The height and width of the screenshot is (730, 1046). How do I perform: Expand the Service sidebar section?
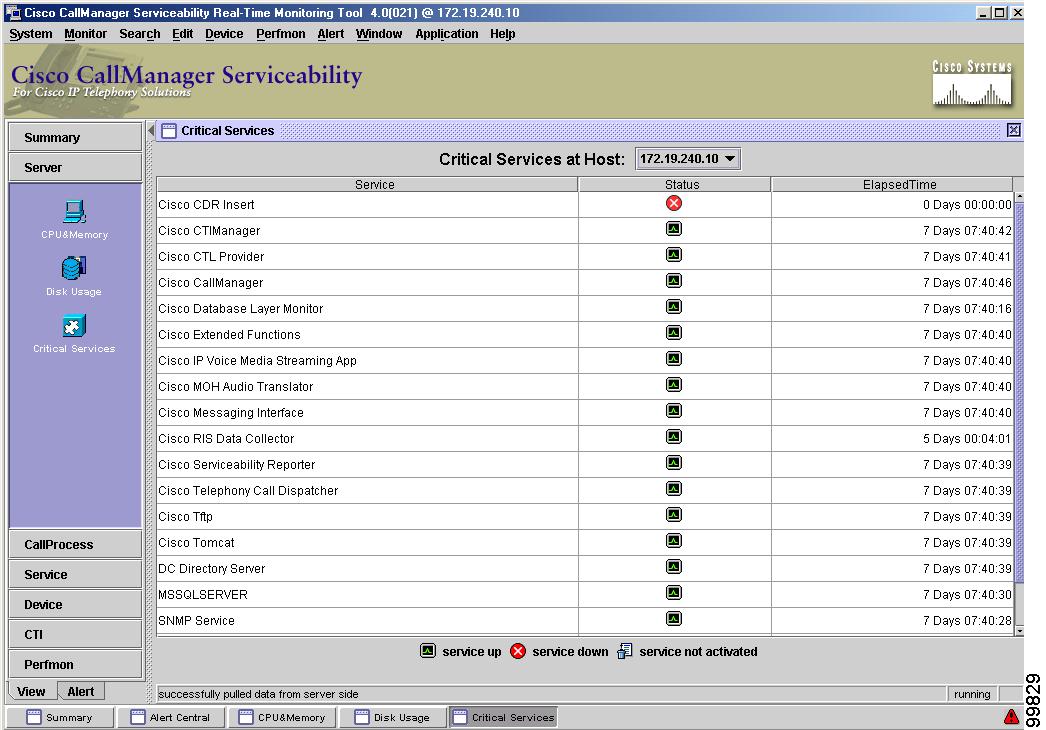[x=75, y=574]
